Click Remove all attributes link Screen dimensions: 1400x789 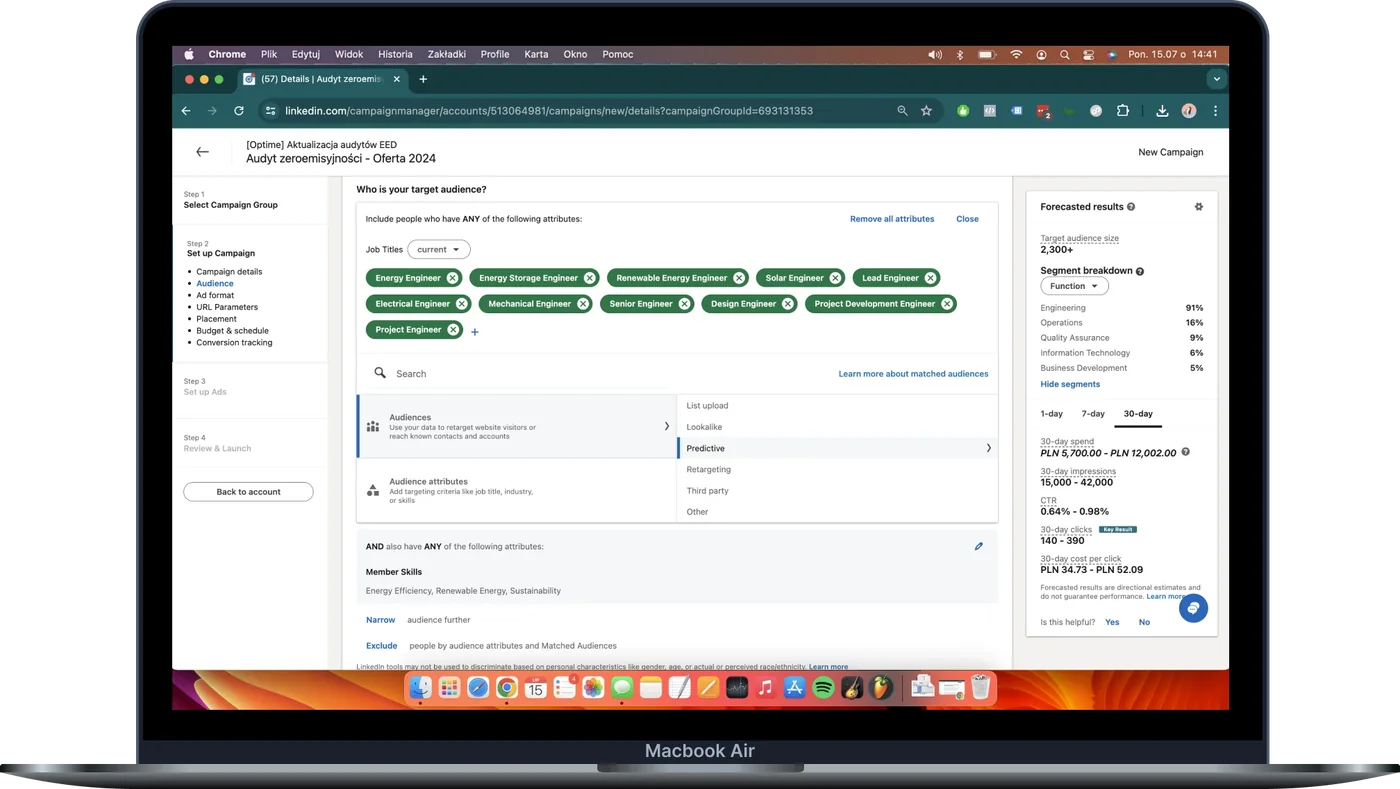892,219
